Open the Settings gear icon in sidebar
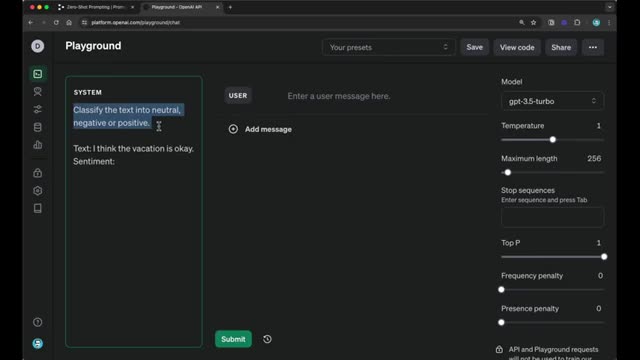This screenshot has height=360, width=640. [38, 191]
